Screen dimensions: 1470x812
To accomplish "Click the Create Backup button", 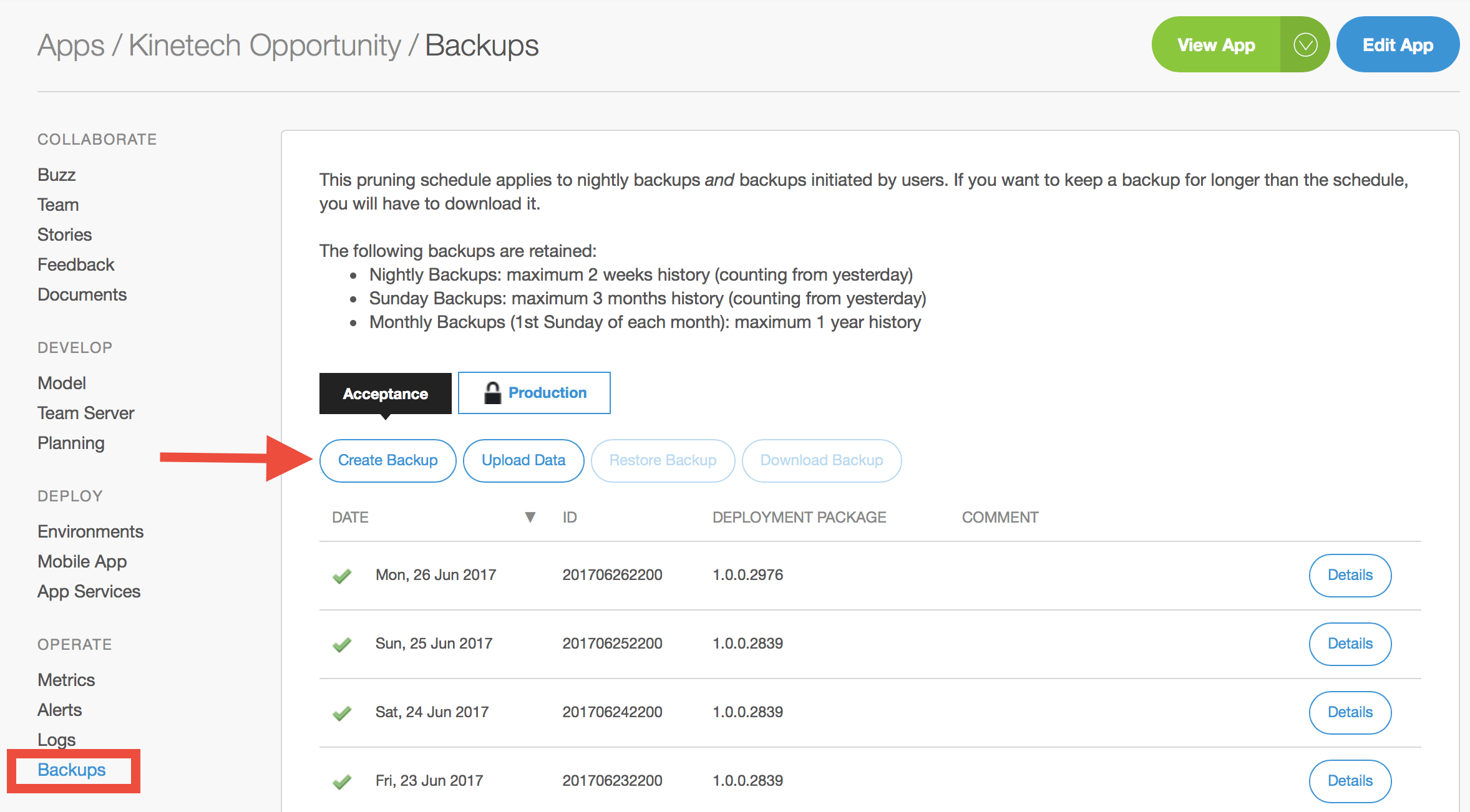I will point(387,460).
